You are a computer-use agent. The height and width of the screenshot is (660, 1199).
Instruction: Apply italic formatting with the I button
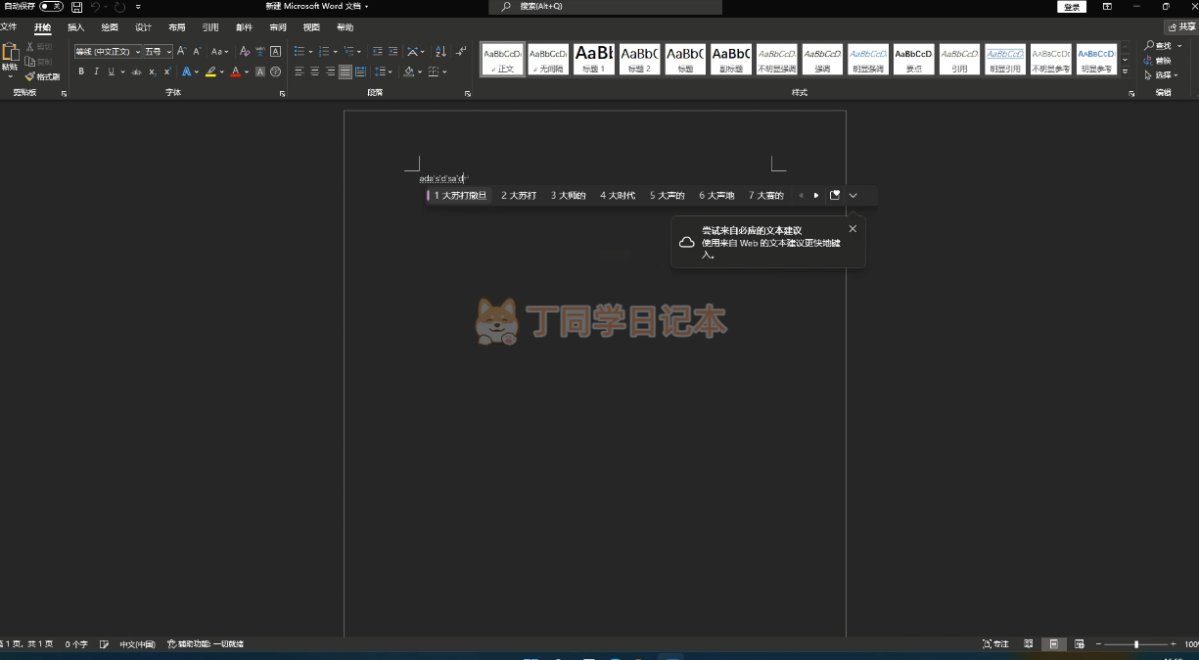[96, 72]
